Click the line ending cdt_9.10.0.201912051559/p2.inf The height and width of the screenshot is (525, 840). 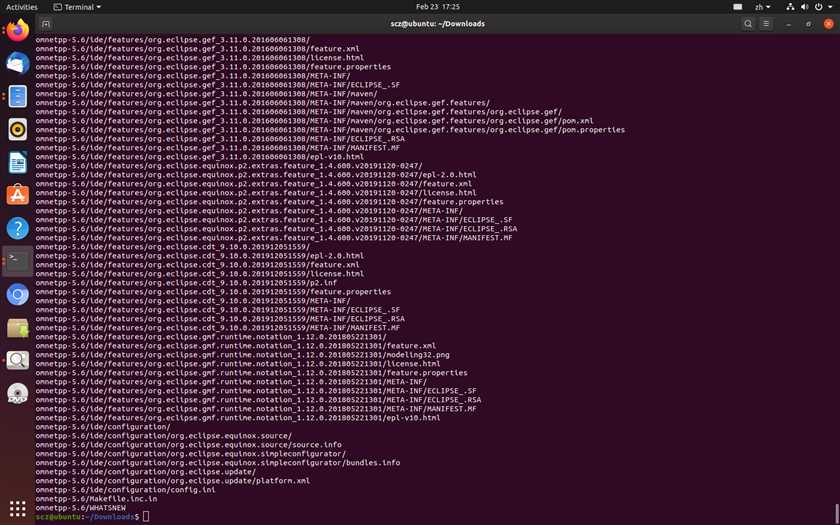click(186, 283)
